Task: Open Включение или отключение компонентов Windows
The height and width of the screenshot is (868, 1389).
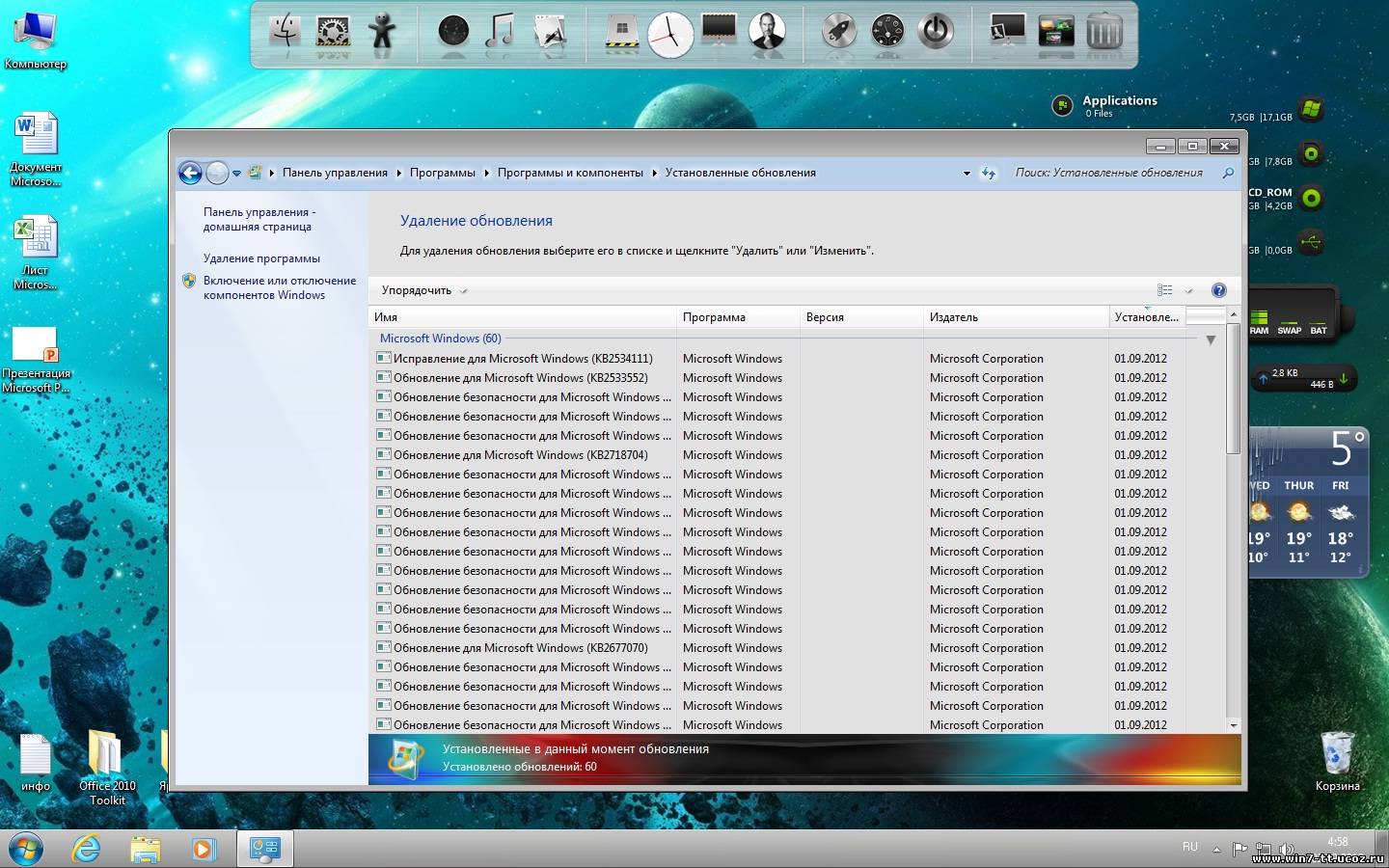Action: pyautogui.click(x=280, y=287)
